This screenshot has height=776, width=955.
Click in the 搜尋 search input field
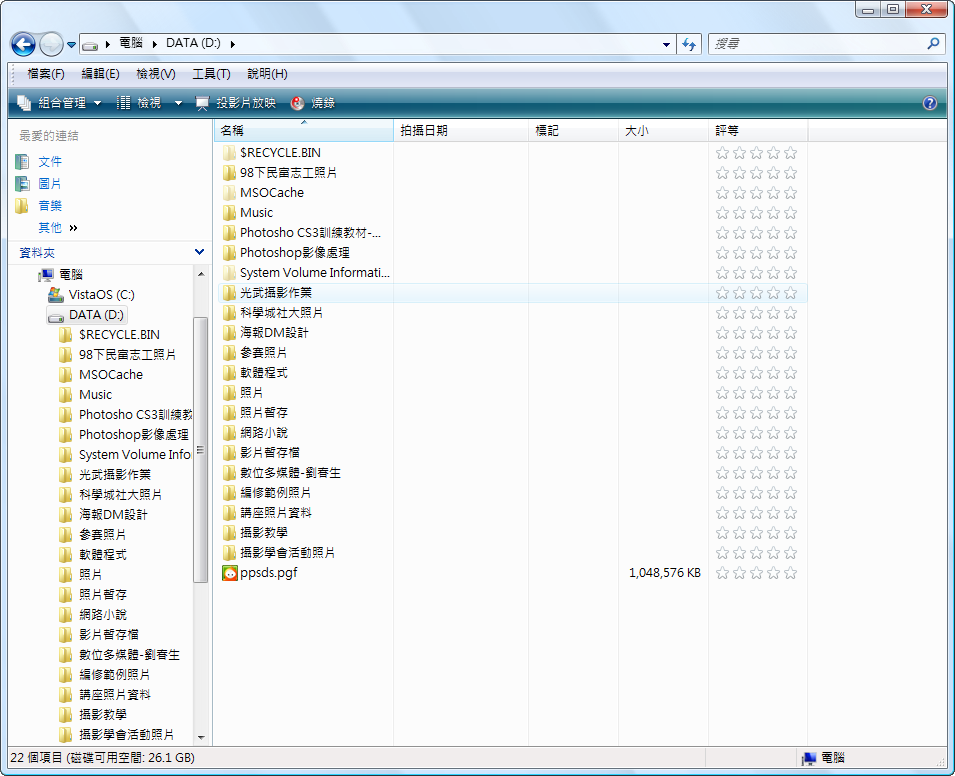tap(815, 44)
